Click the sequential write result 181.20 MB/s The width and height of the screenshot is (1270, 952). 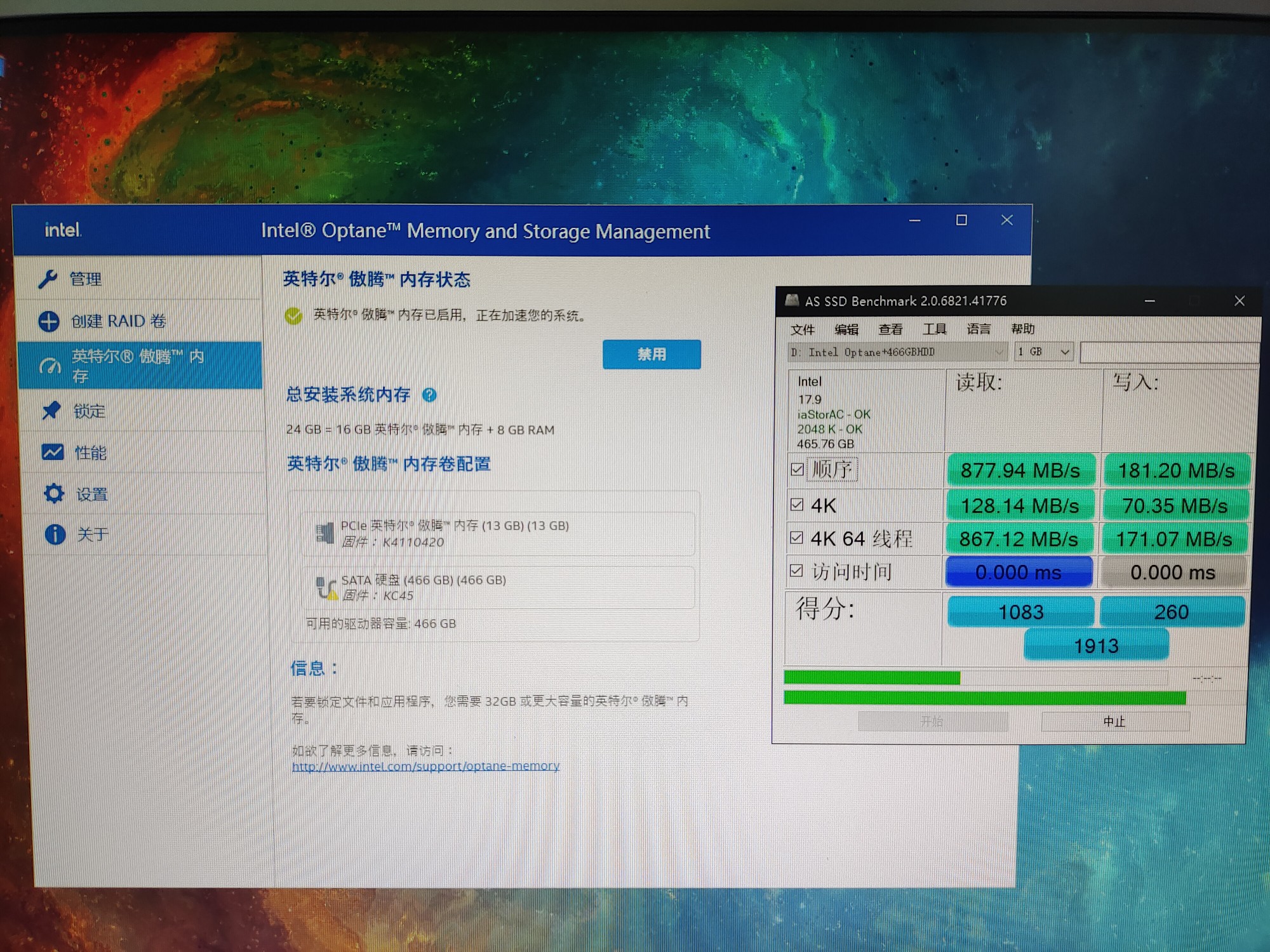click(x=1177, y=470)
